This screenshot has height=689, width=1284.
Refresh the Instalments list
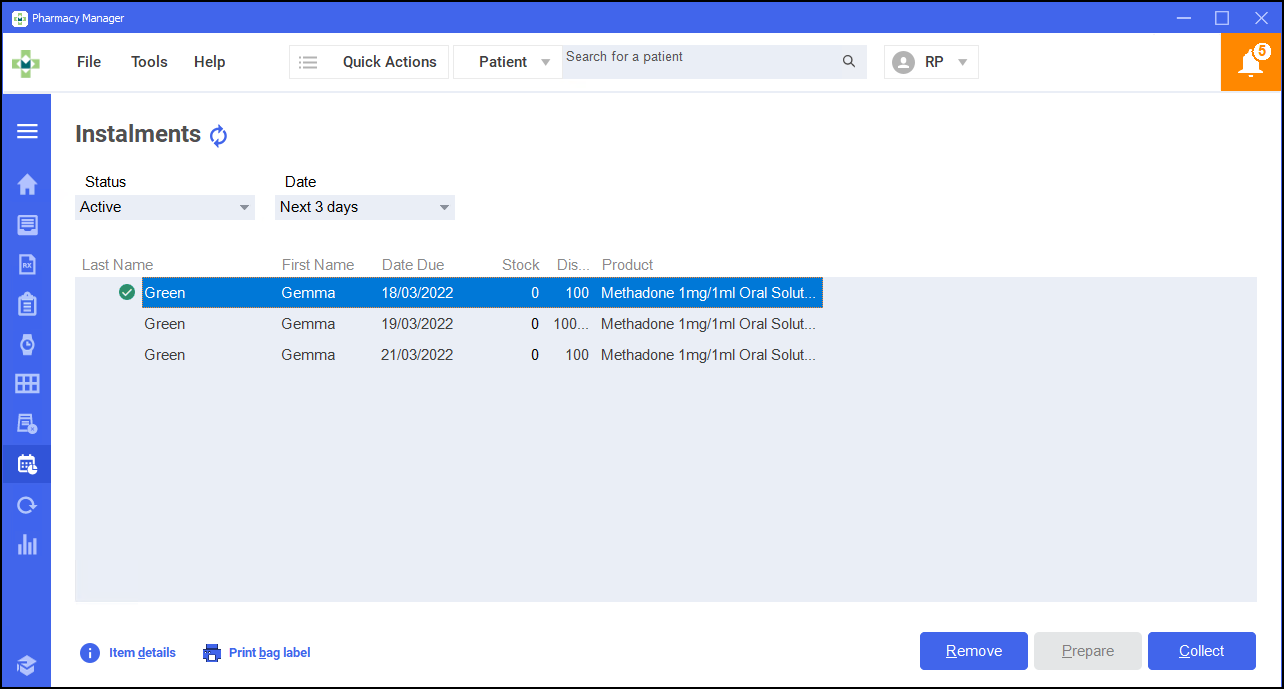[x=219, y=136]
